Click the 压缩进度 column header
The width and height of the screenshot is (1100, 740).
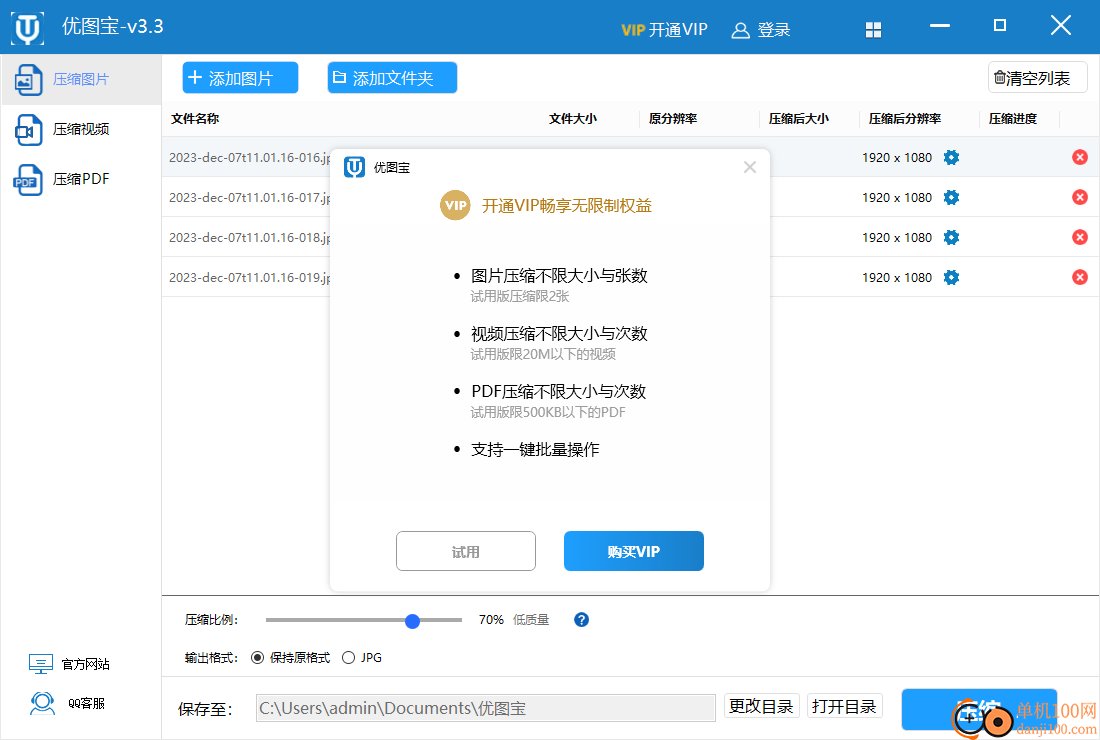coord(1013,119)
